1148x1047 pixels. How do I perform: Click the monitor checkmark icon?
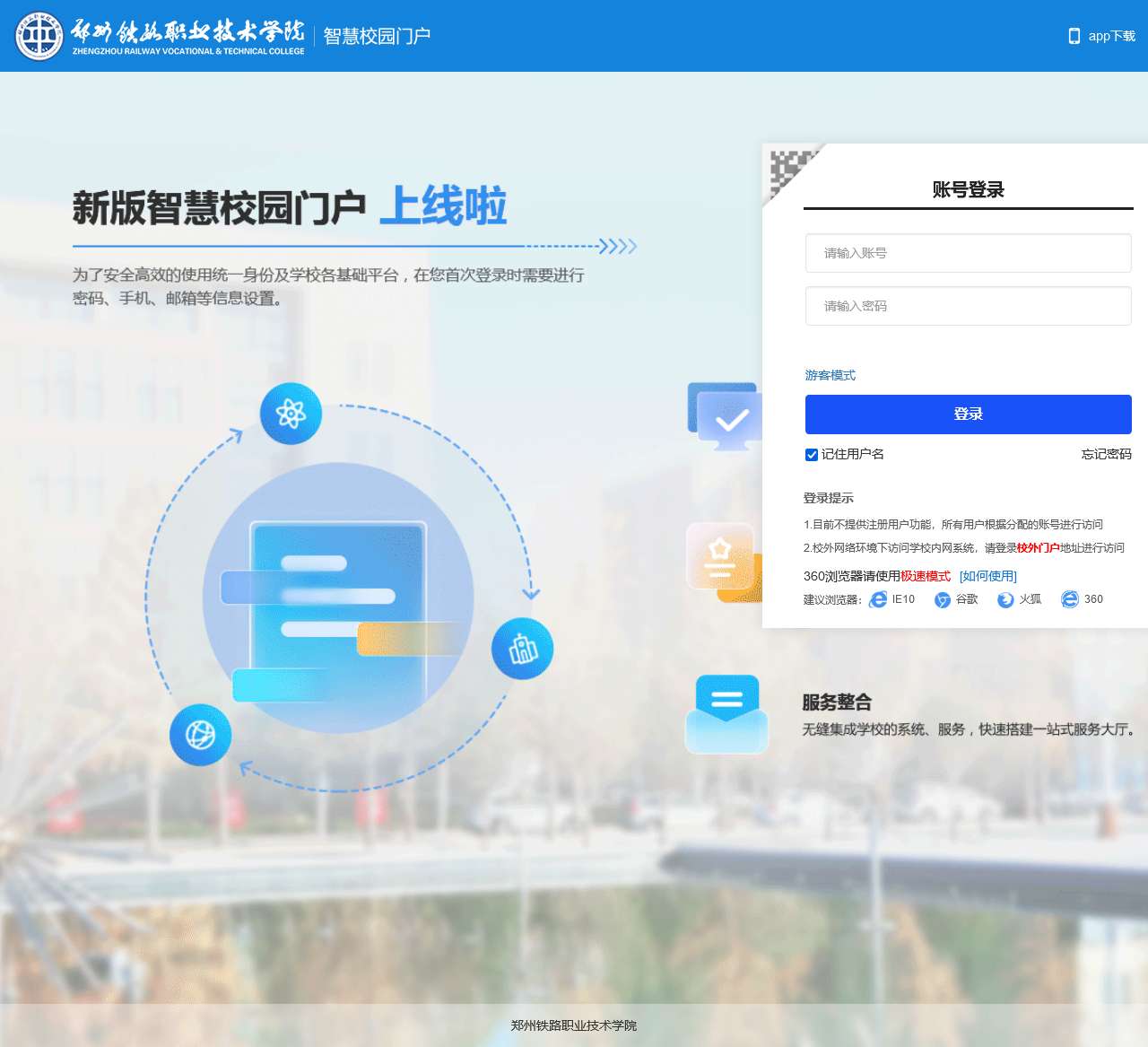(725, 417)
